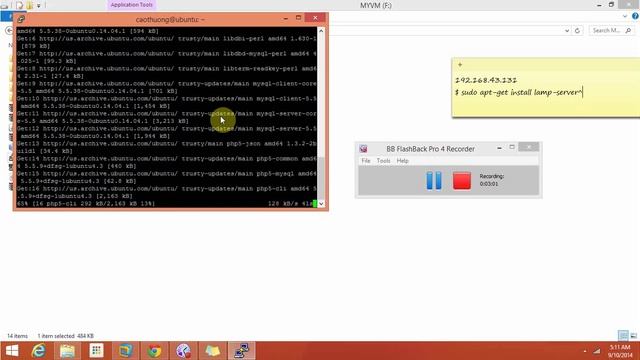The width and height of the screenshot is (640, 360).
Task: Click the quick access toolbar dropdown arrow
Action: 39,6
